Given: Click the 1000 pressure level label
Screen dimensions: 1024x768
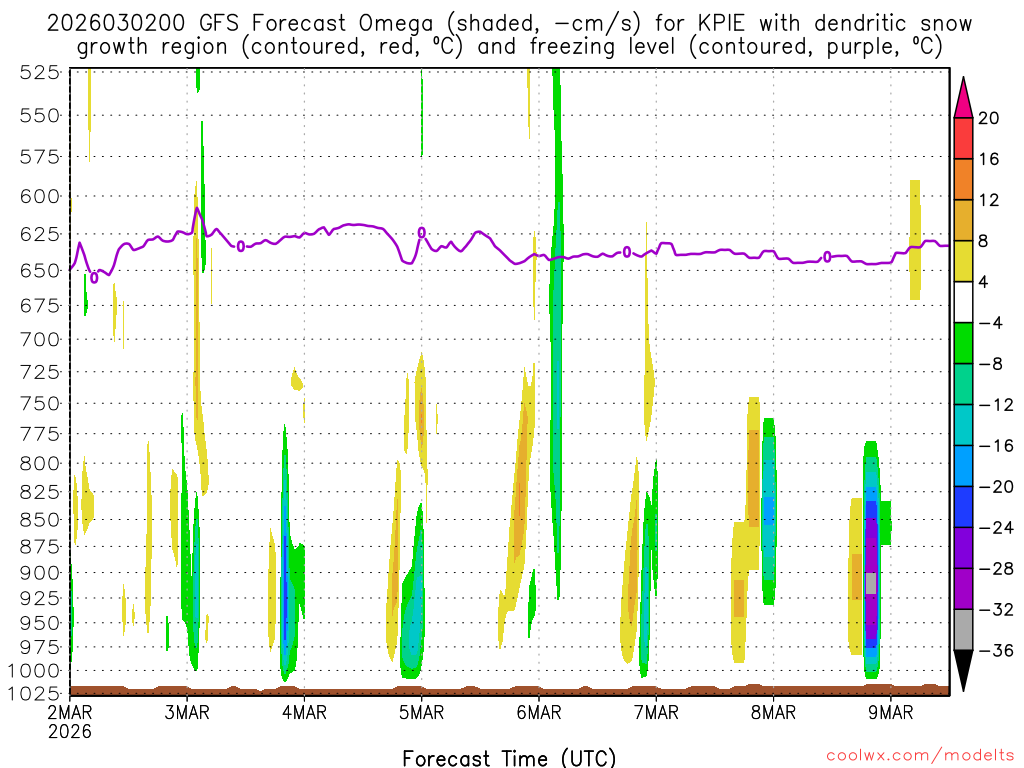Looking at the screenshot, I should [x=34, y=671].
